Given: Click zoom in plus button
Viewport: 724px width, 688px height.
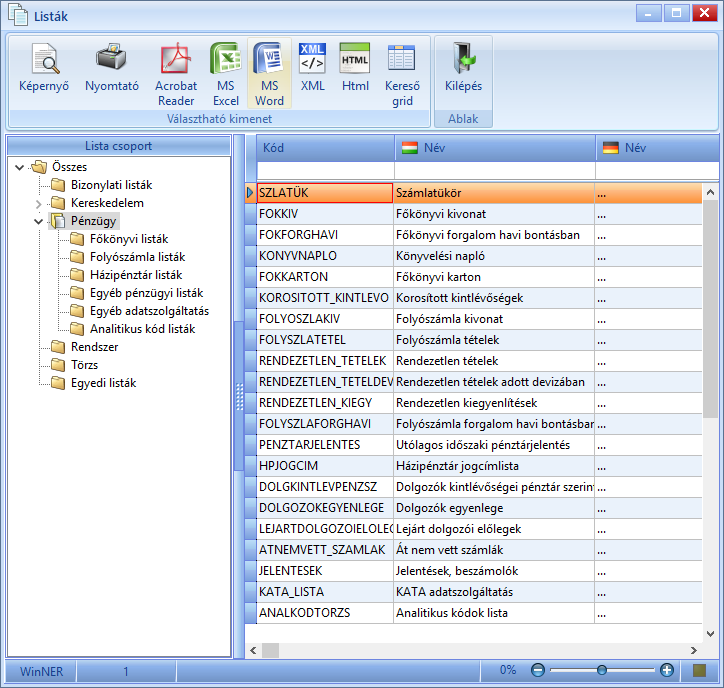Looking at the screenshot, I should [x=667, y=670].
